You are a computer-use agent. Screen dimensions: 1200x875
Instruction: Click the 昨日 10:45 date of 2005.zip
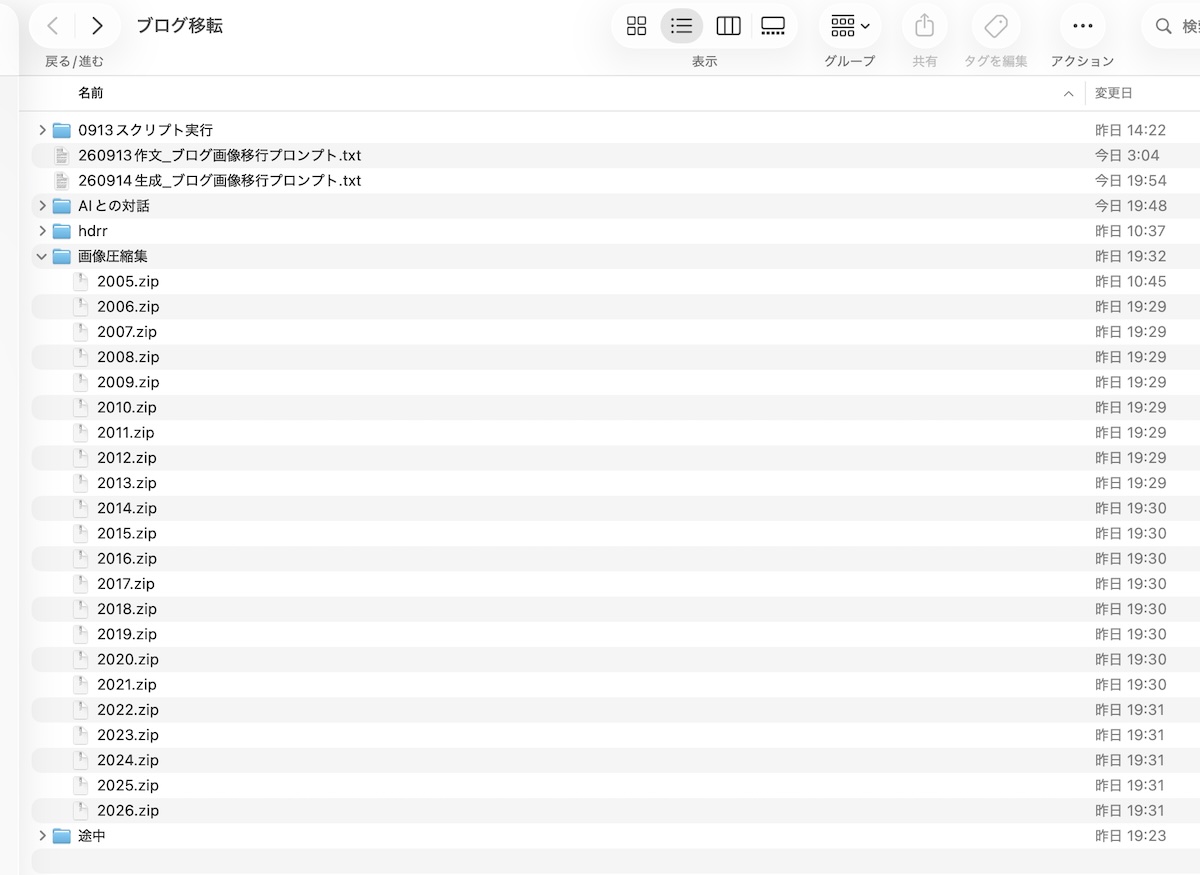pos(1131,282)
